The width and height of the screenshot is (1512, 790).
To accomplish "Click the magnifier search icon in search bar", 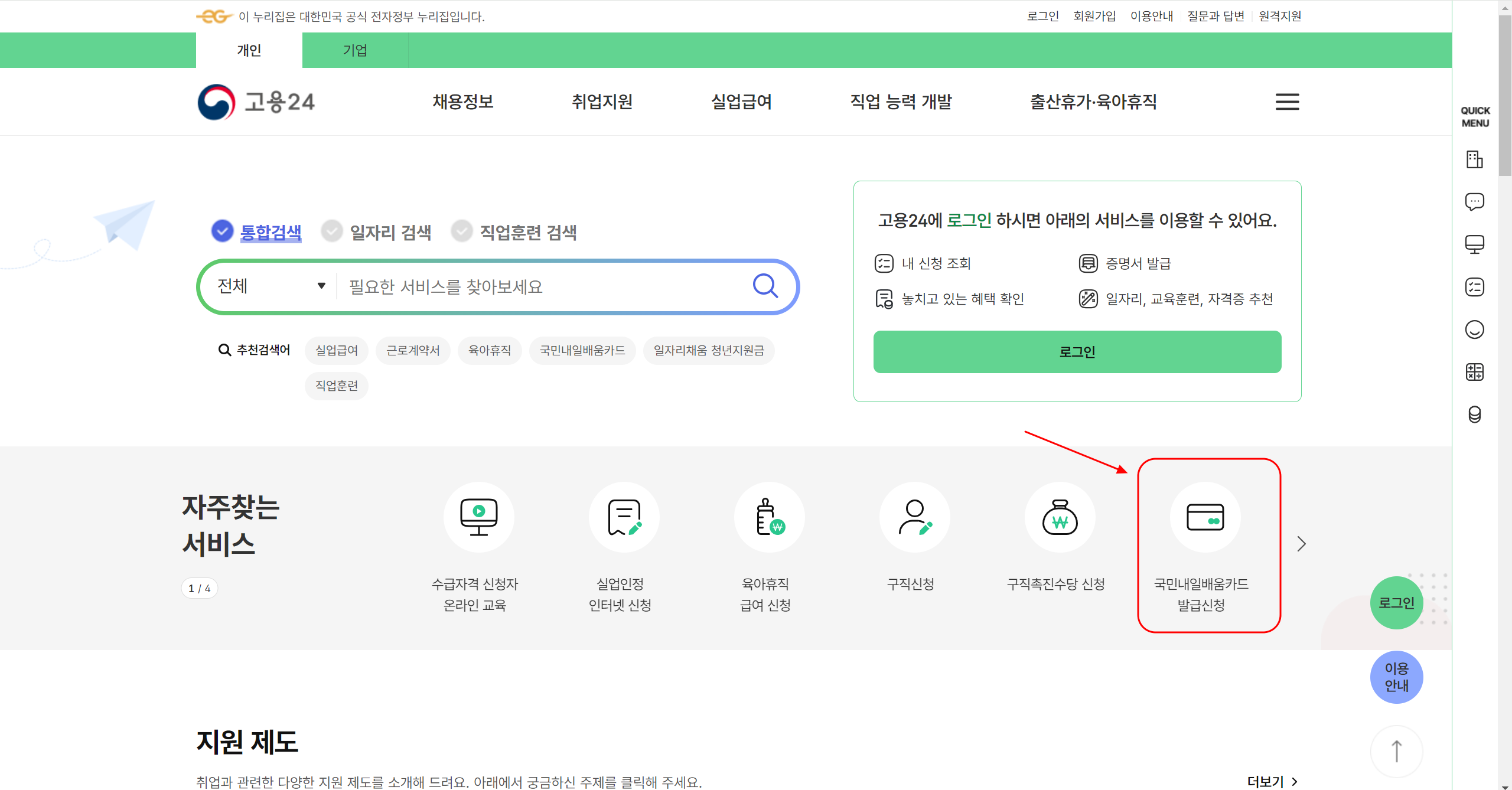I will (765, 286).
